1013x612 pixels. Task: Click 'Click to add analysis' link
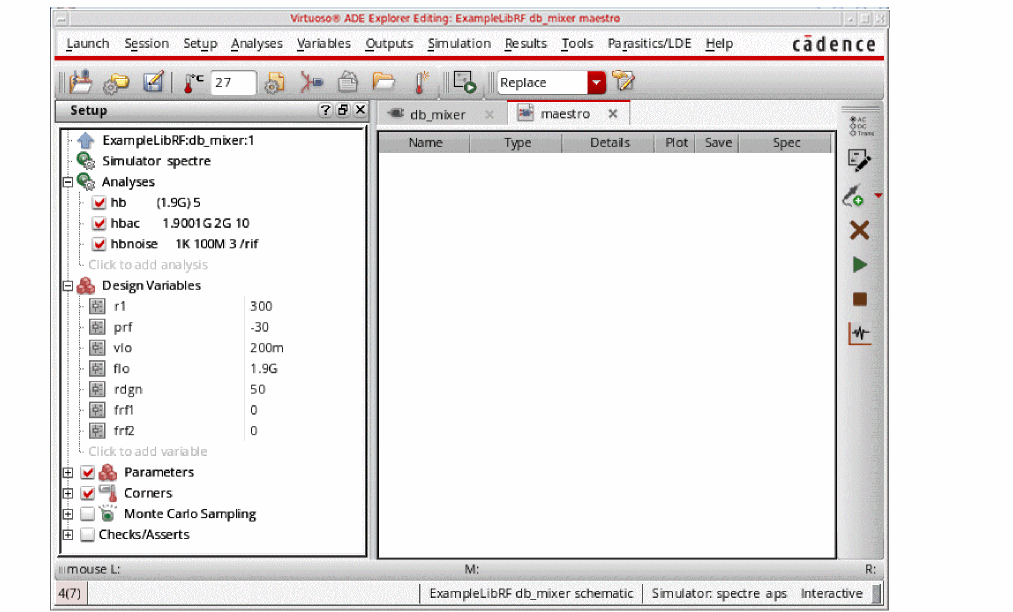tap(148, 265)
